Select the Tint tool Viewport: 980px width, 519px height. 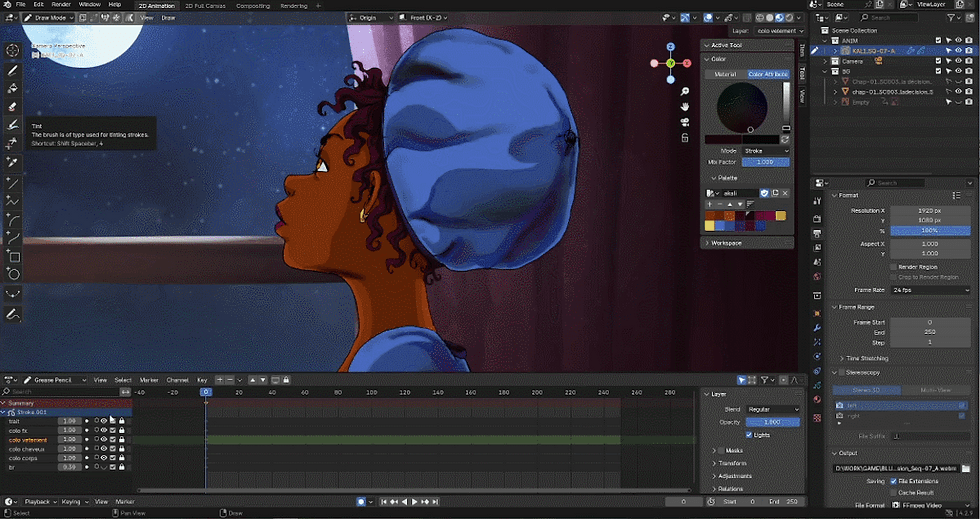point(13,125)
